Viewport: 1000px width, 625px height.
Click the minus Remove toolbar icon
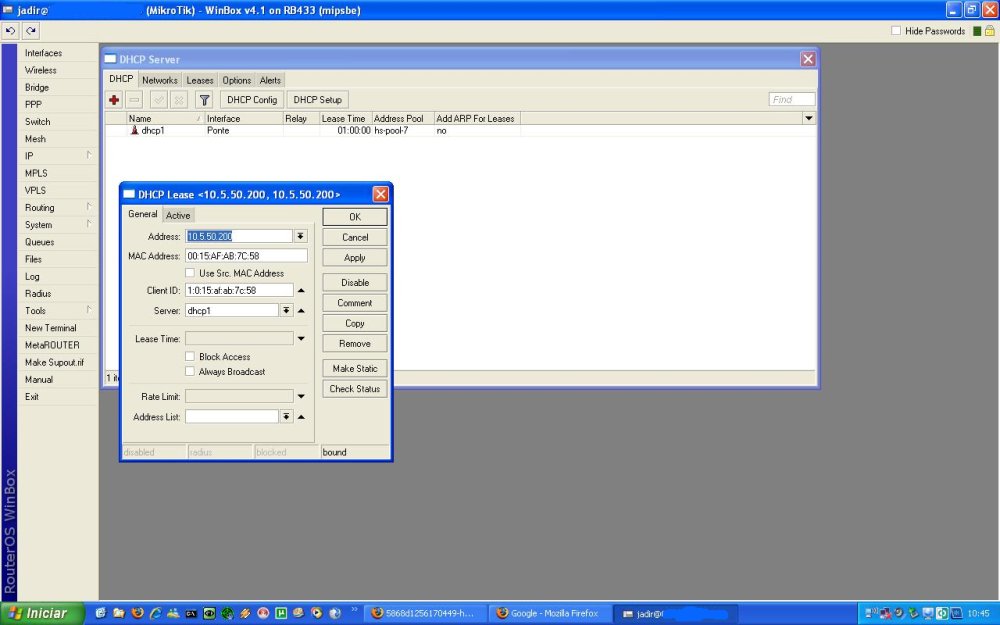click(x=134, y=99)
